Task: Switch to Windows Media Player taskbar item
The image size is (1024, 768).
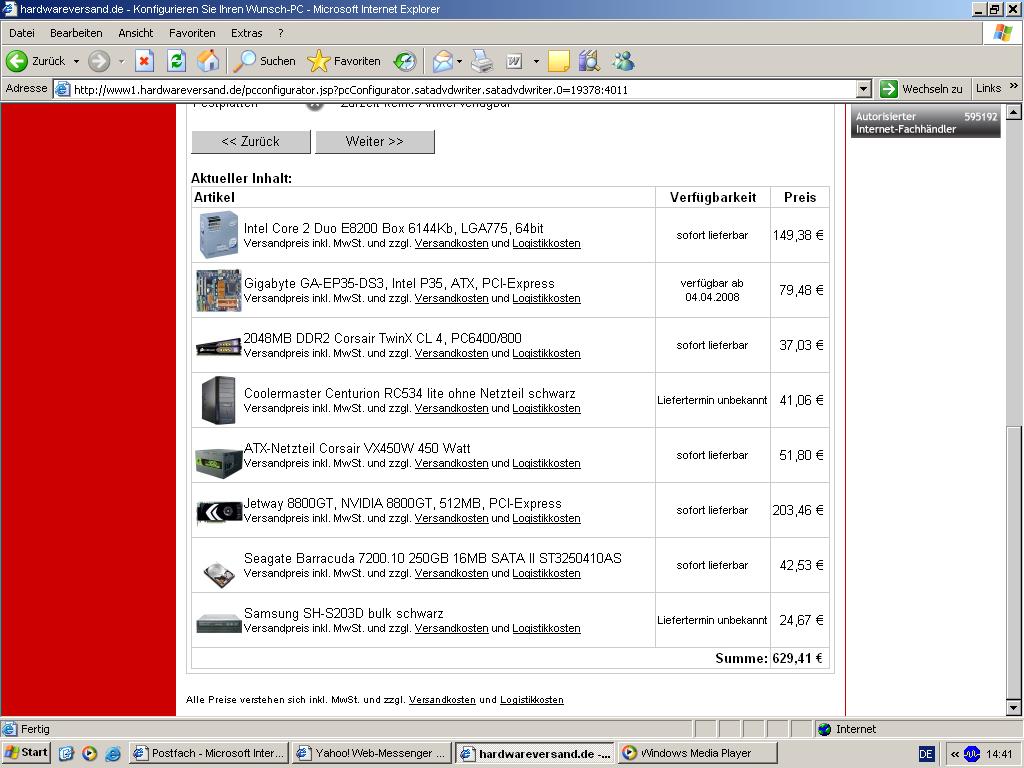Action: 697,753
